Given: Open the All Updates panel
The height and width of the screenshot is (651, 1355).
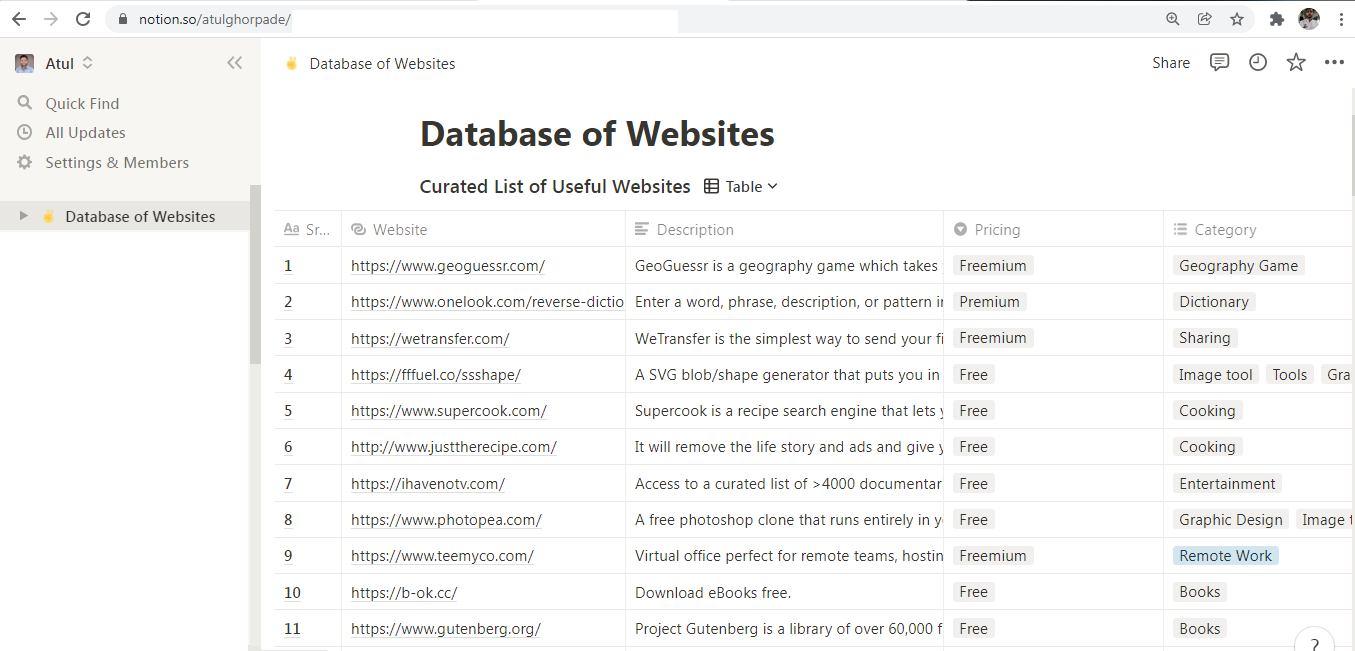Looking at the screenshot, I should click(85, 132).
